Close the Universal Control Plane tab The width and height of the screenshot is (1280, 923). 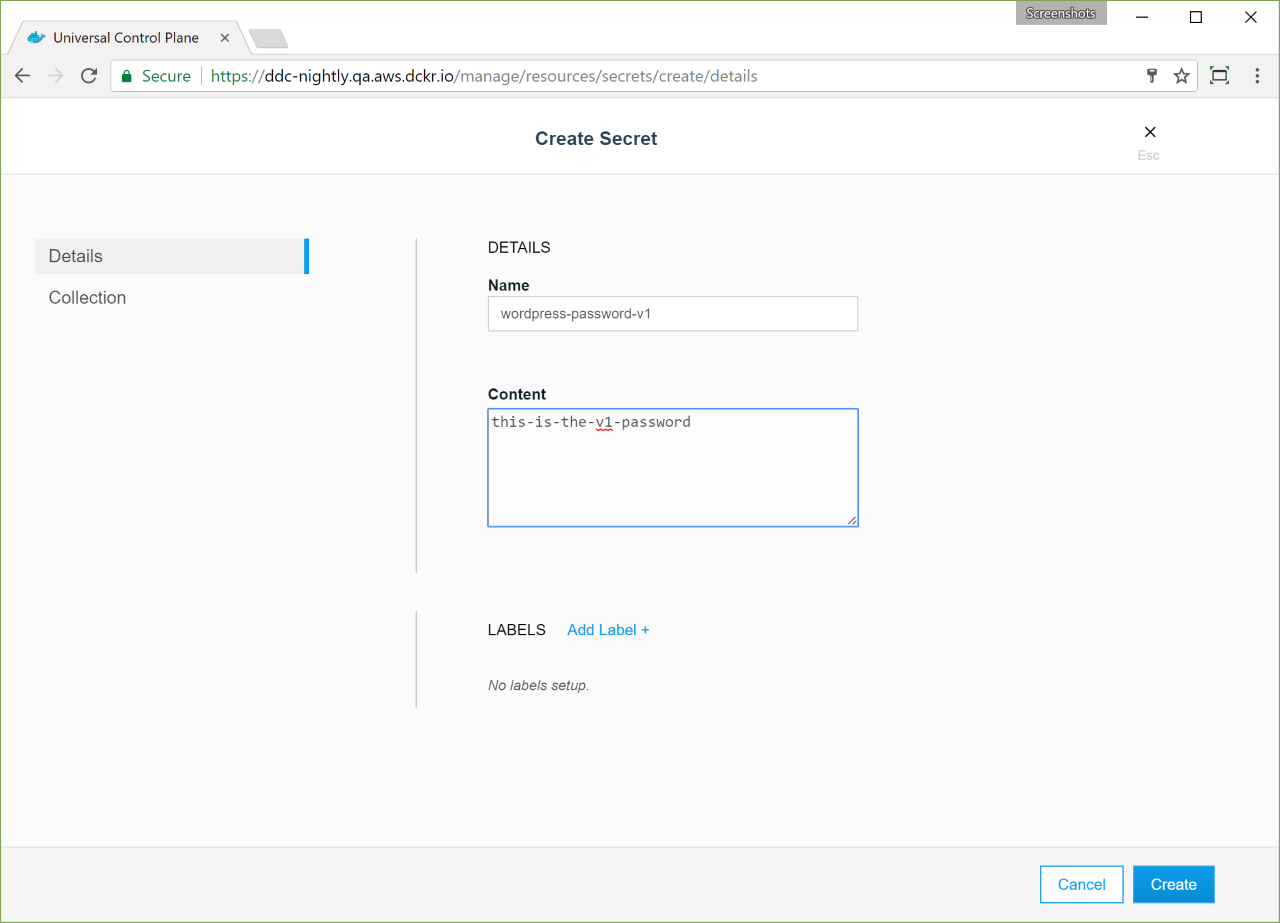(x=224, y=38)
